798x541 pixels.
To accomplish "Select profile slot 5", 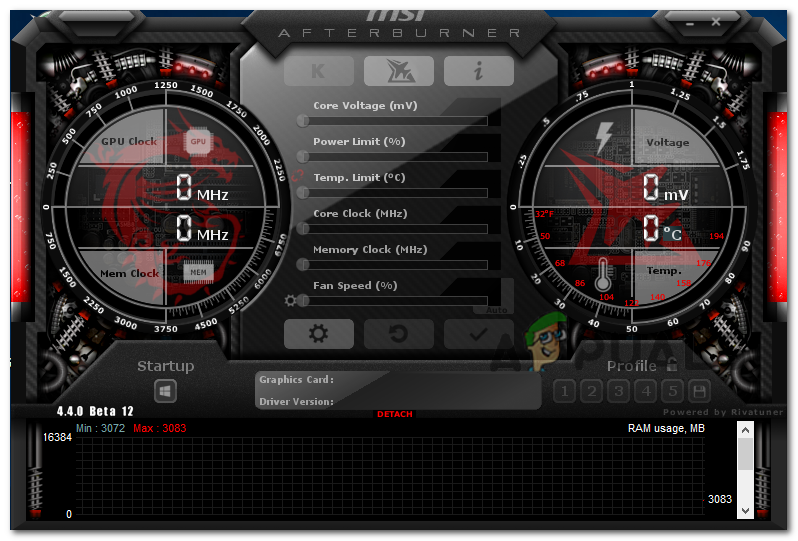I will click(673, 391).
